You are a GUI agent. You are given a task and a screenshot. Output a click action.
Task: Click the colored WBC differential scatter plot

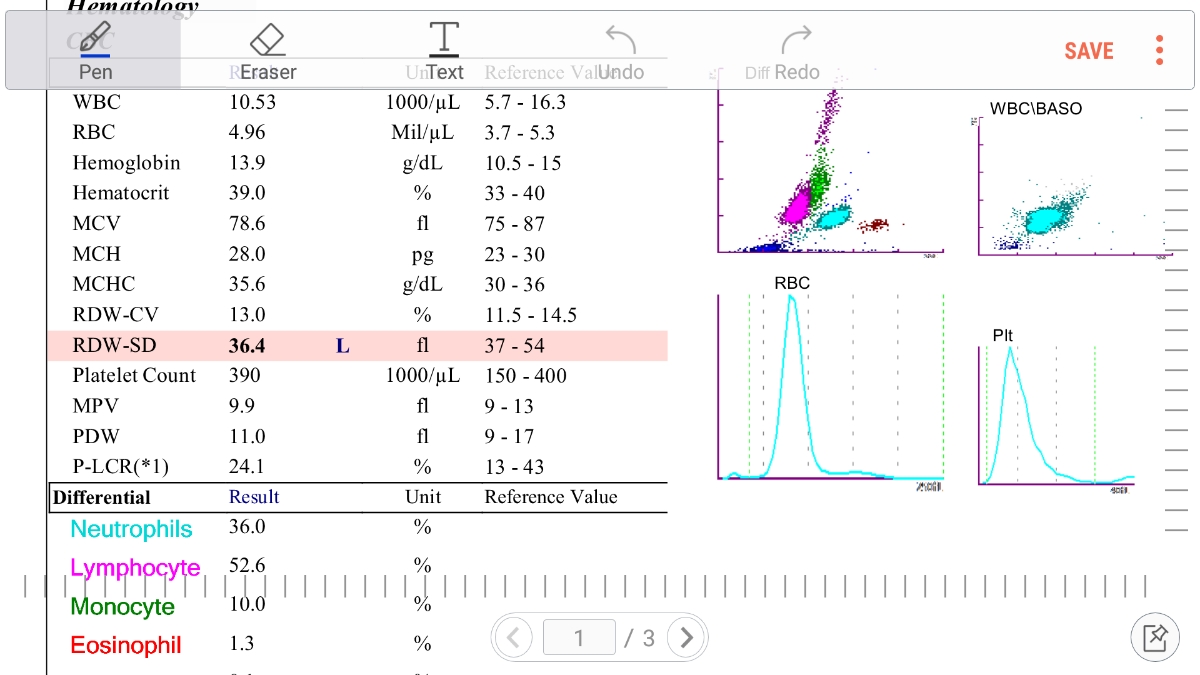click(x=830, y=170)
